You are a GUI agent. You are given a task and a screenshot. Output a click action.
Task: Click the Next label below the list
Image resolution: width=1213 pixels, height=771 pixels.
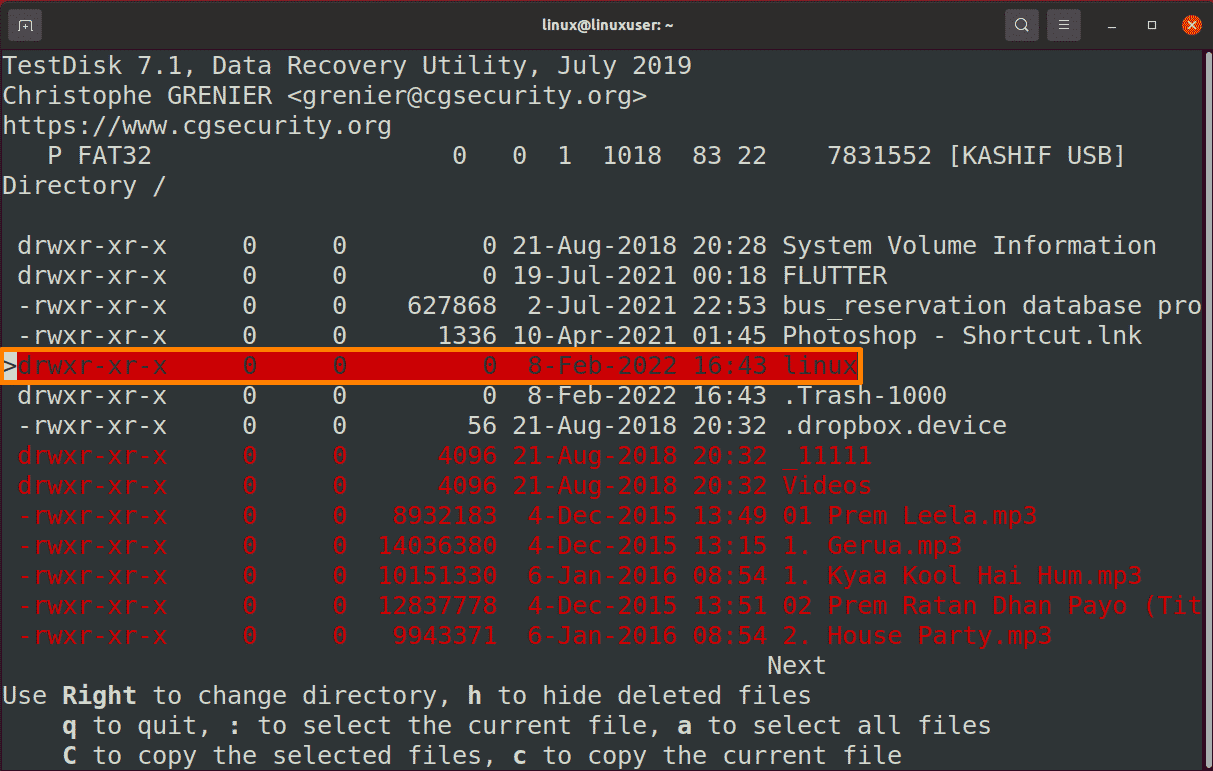[797, 666]
